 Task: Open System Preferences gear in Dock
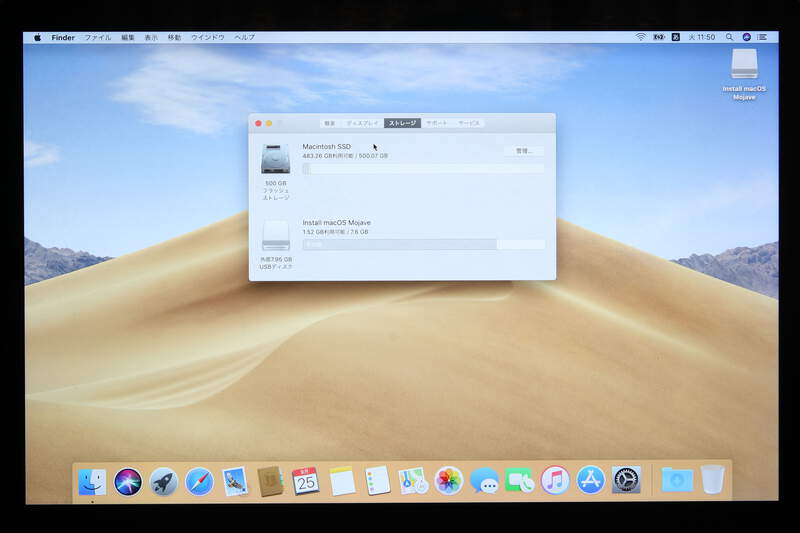626,480
